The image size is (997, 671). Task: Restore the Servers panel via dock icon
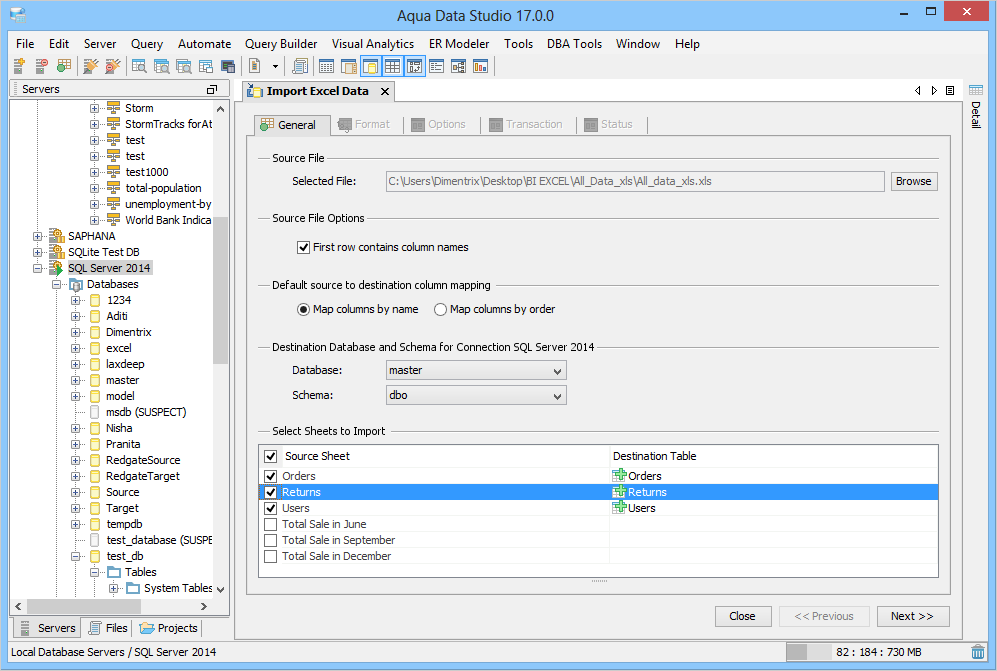(212, 90)
